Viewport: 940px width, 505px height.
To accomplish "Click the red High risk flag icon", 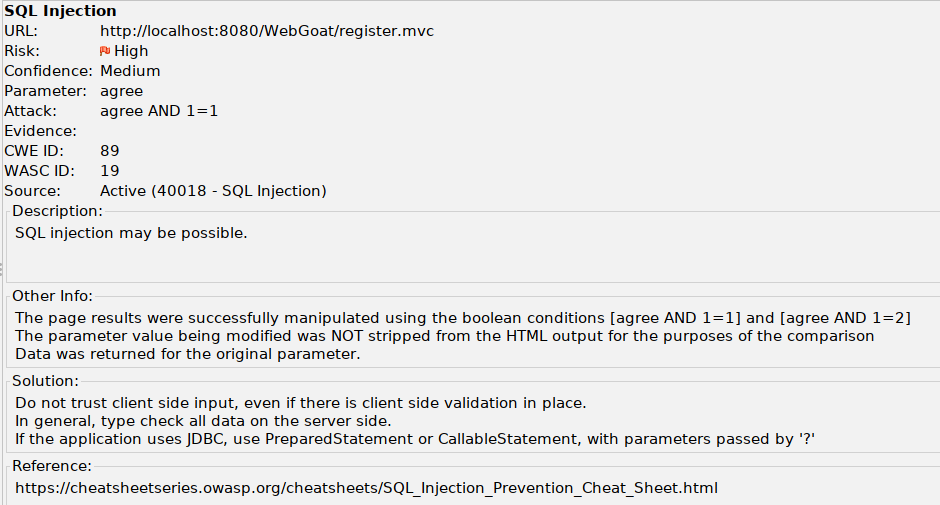I will point(105,51).
